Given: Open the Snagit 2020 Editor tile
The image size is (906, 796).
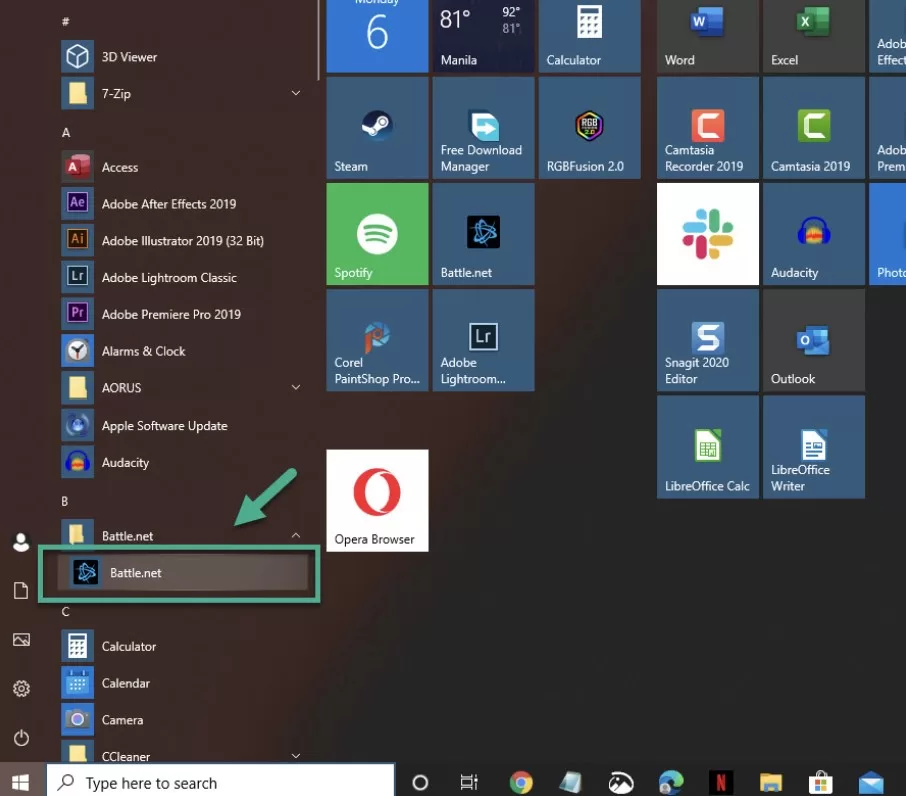Looking at the screenshot, I should pyautogui.click(x=708, y=340).
